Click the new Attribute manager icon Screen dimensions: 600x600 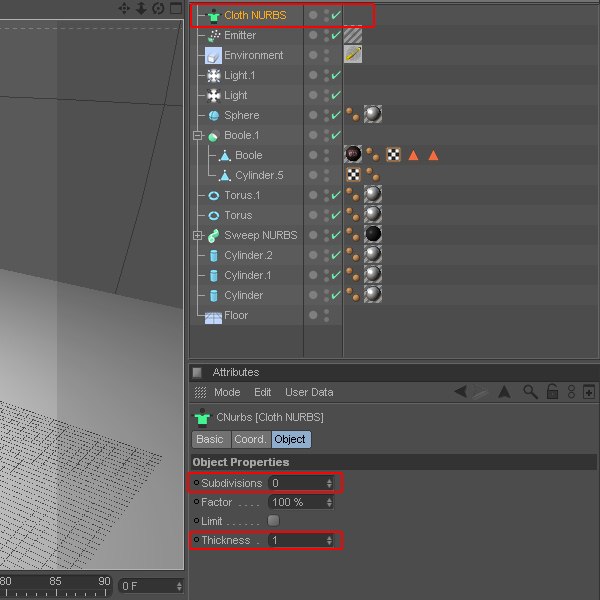pos(589,391)
